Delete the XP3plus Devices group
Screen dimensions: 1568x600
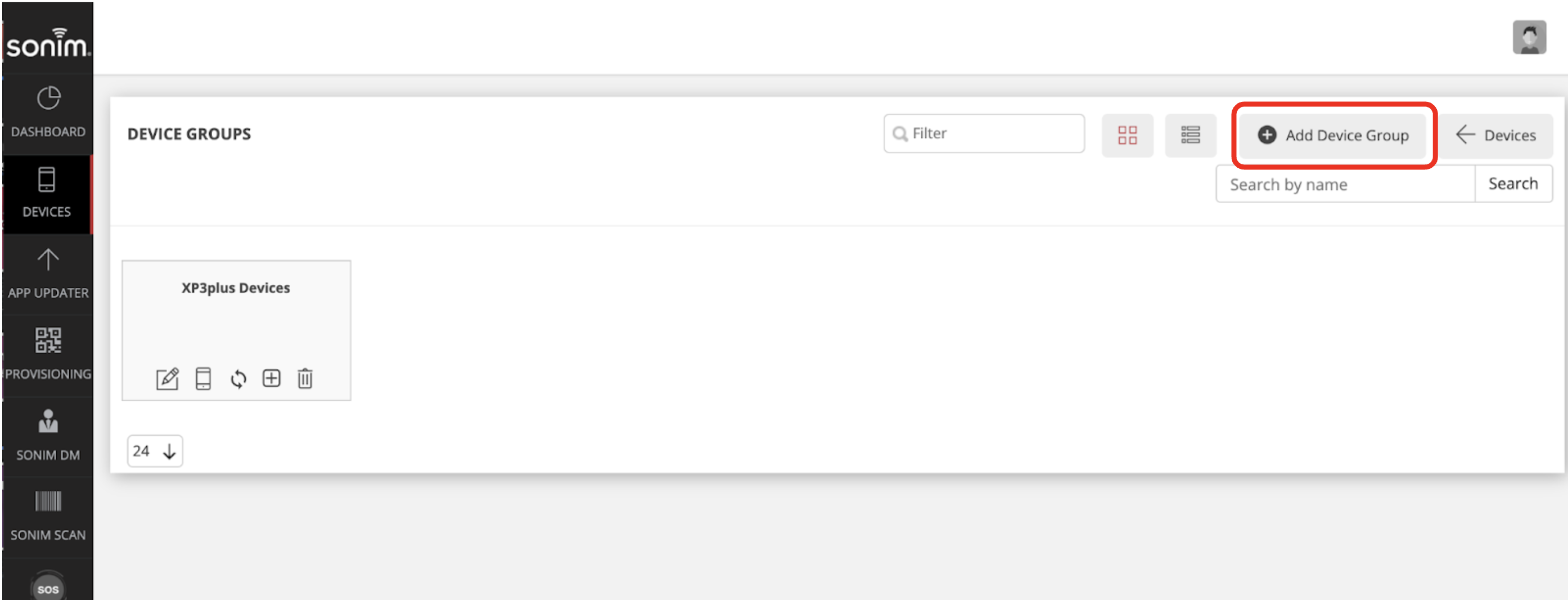coord(305,379)
